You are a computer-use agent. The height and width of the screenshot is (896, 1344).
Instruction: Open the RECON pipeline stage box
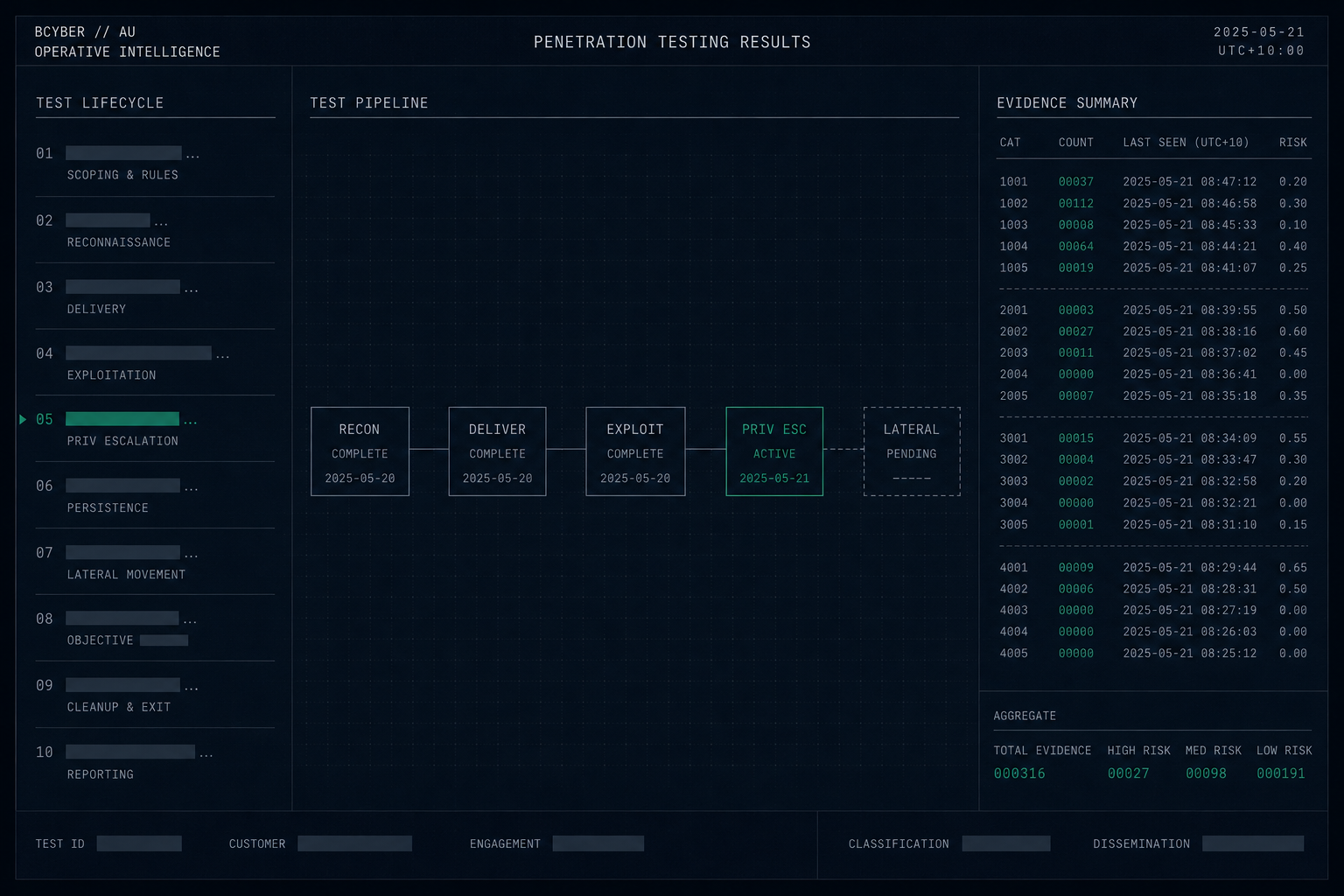360,451
